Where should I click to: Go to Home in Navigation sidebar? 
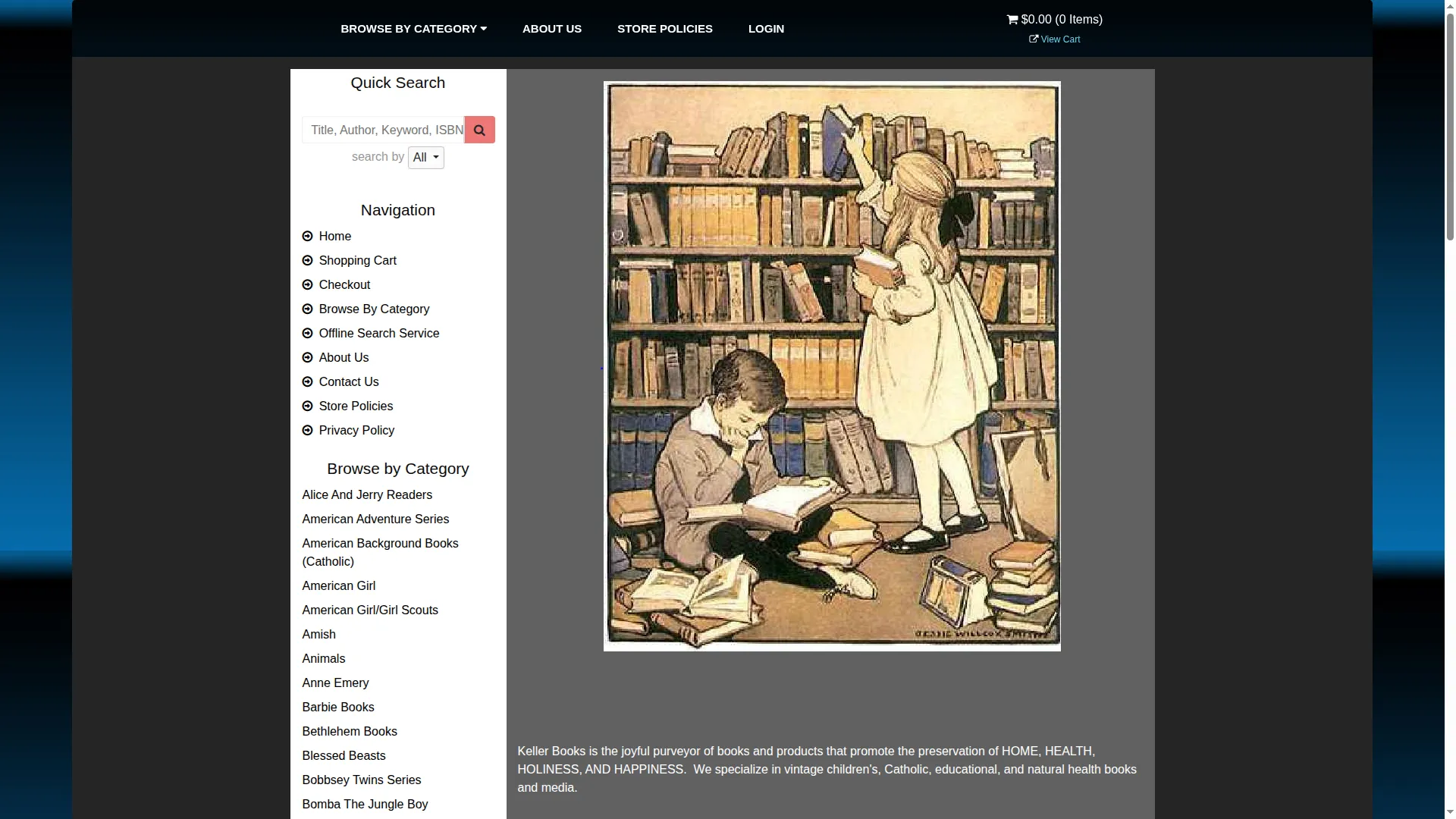[335, 237]
